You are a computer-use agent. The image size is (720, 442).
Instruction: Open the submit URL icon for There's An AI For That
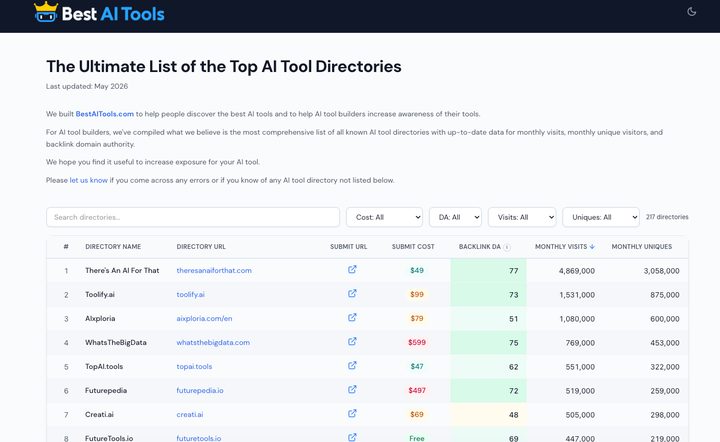(352, 269)
